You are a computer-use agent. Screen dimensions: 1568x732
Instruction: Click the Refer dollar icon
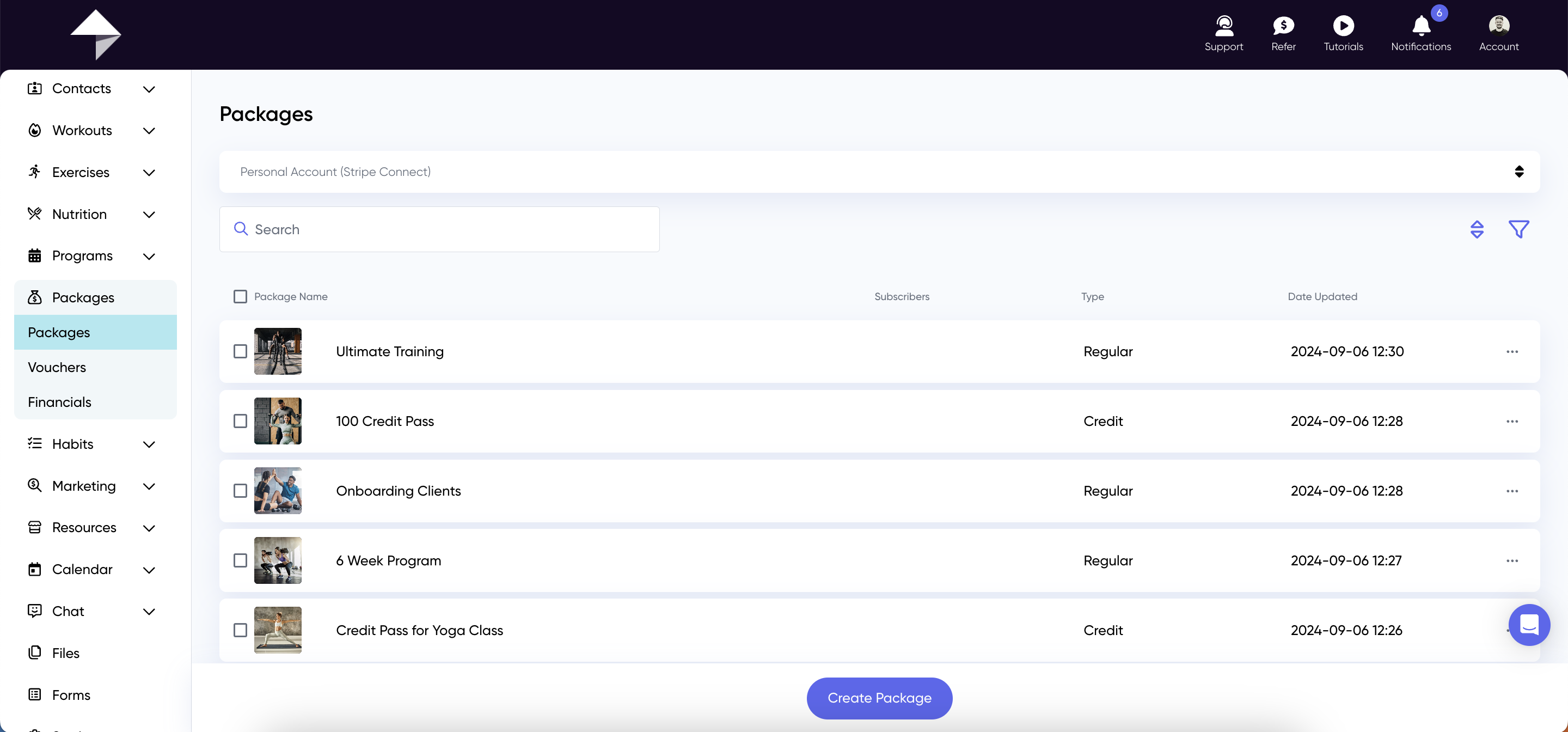pyautogui.click(x=1283, y=26)
